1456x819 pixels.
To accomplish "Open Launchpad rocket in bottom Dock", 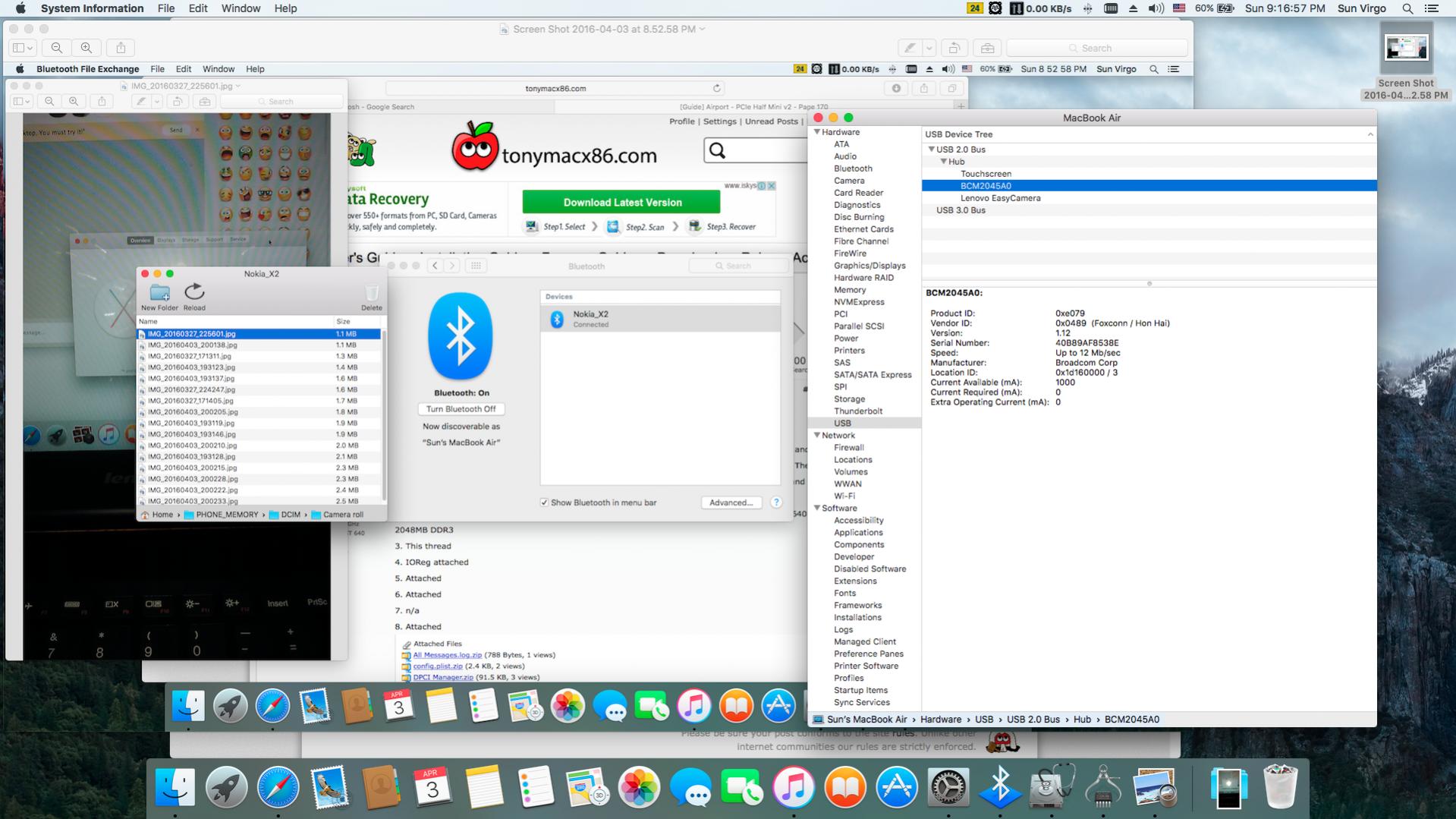I will [x=226, y=787].
